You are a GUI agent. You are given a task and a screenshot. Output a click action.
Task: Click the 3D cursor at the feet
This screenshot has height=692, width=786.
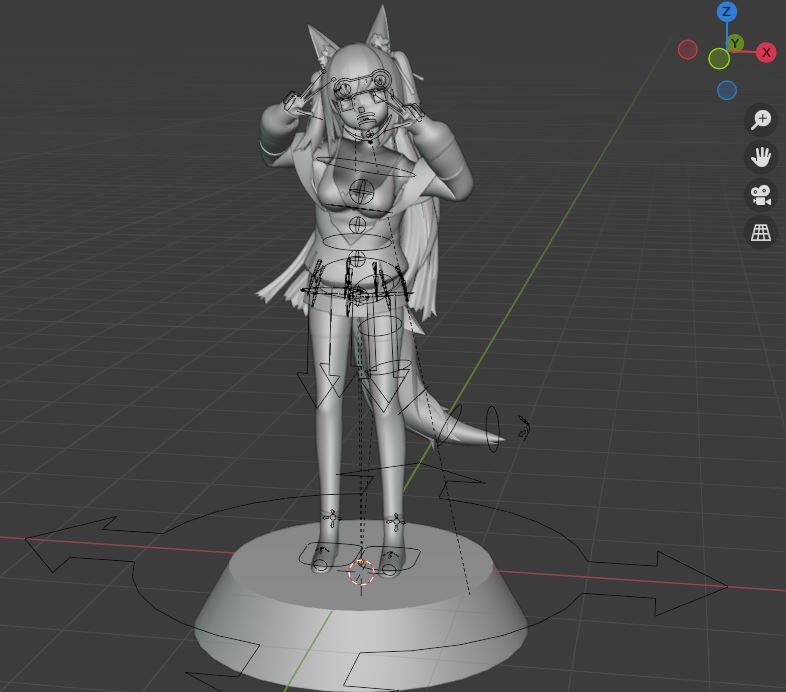click(361, 572)
